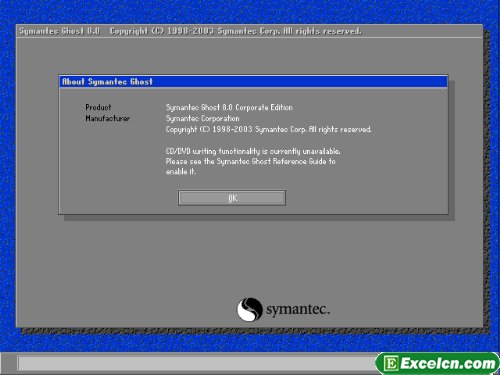The width and height of the screenshot is (500, 375).
Task: Click the copyright text in main title bar
Action: (235, 31)
